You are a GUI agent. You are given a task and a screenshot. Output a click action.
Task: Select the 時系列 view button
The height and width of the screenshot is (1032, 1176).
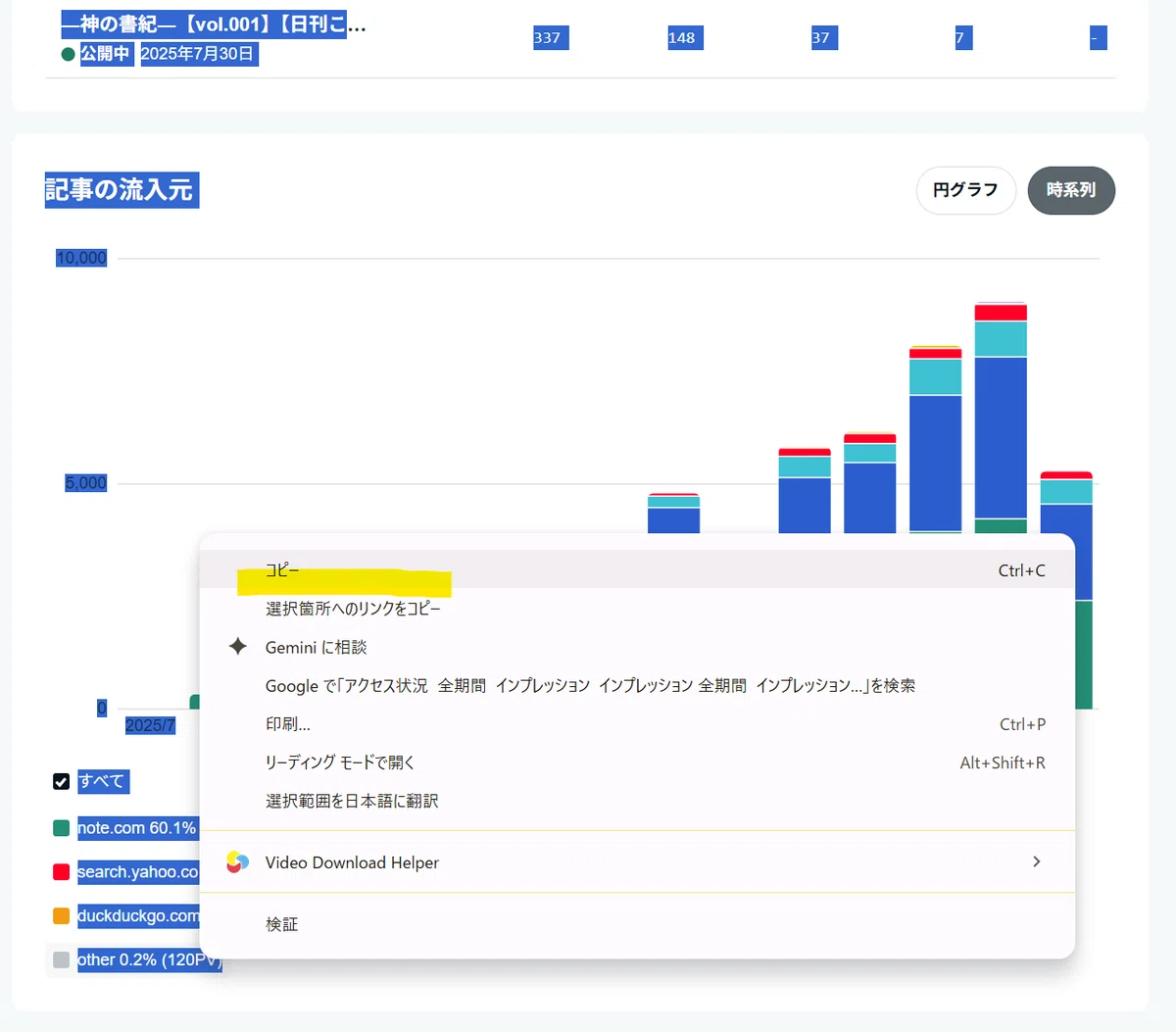pyautogui.click(x=1071, y=190)
